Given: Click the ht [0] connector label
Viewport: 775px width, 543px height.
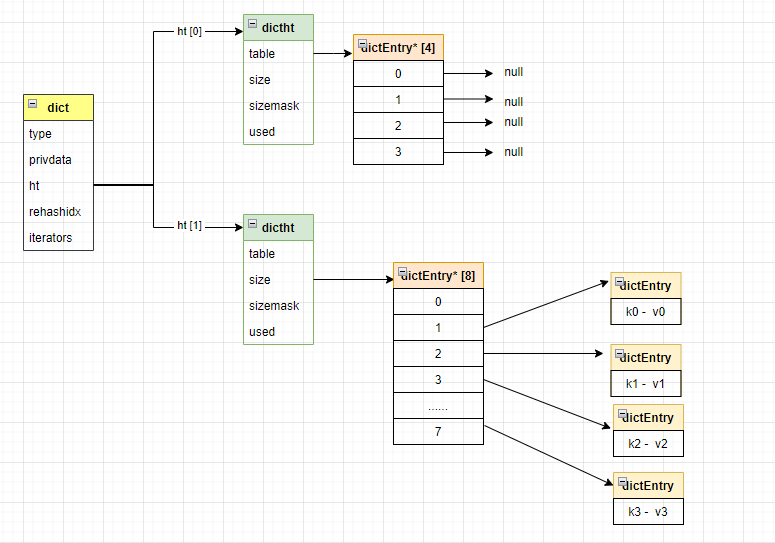Looking at the screenshot, I should (x=189, y=32).
